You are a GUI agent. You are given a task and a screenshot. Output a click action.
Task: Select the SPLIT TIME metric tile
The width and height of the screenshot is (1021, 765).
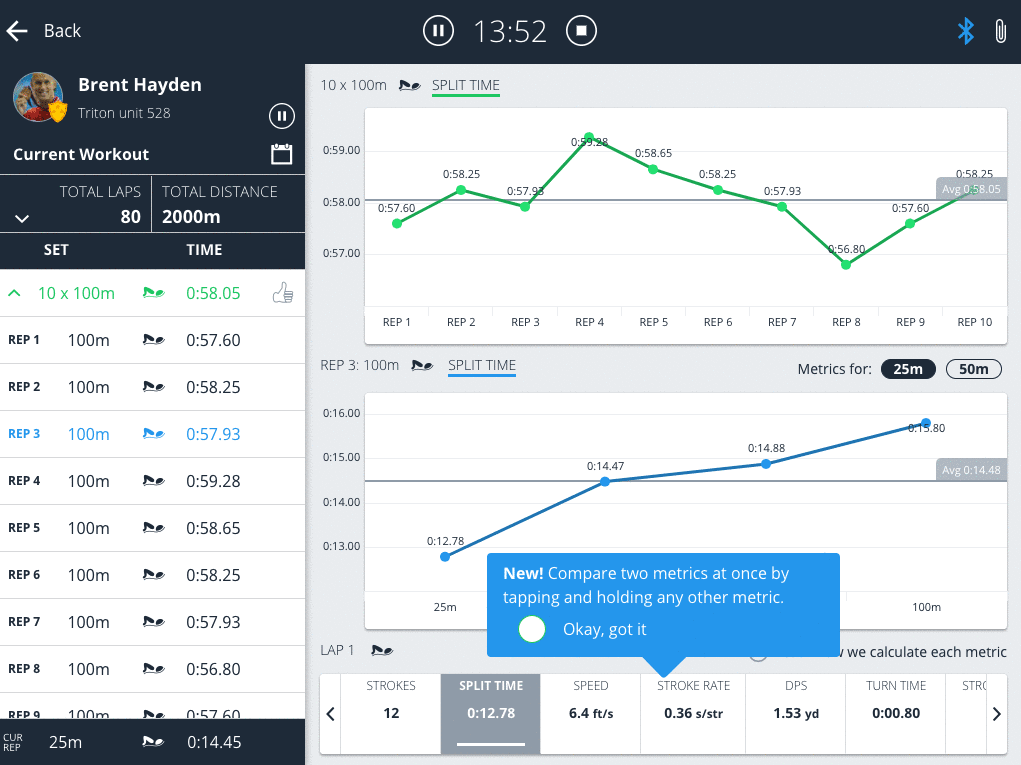pyautogui.click(x=491, y=714)
